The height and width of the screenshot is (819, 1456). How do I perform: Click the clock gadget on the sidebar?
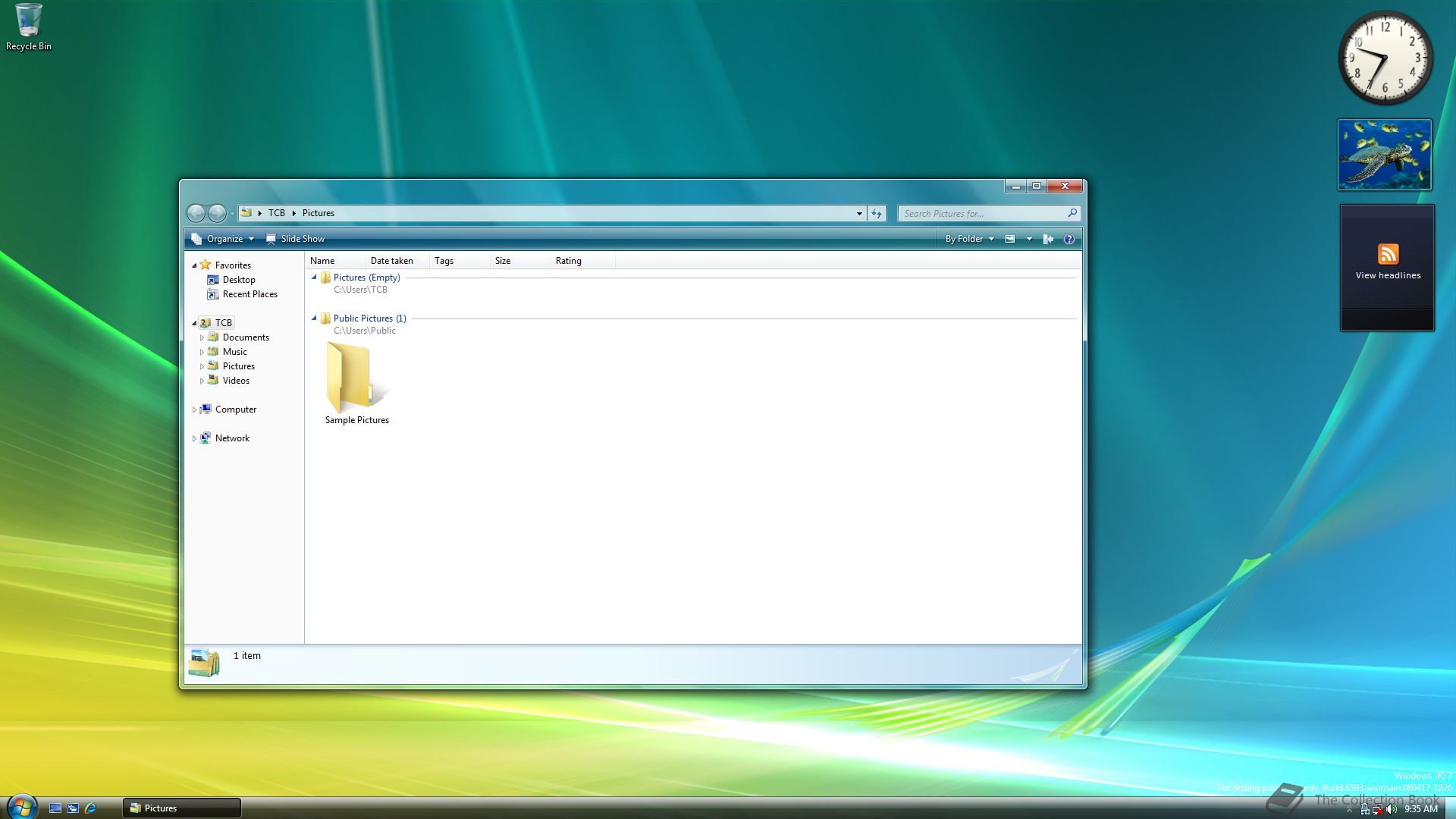coord(1385,58)
